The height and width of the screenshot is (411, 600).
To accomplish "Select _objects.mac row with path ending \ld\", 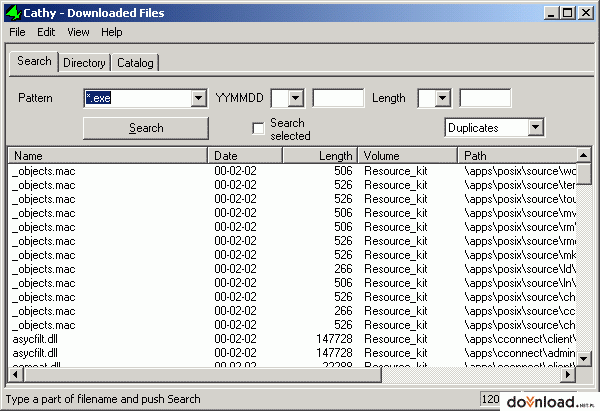I will 292,269.
